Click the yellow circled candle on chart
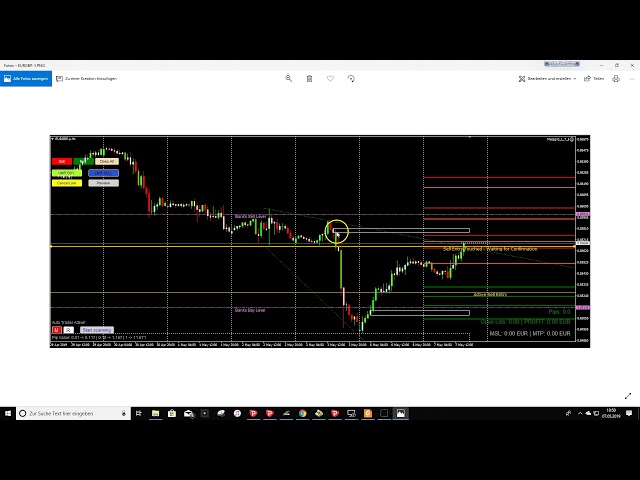Viewport: 640px width, 480px height. click(x=336, y=232)
